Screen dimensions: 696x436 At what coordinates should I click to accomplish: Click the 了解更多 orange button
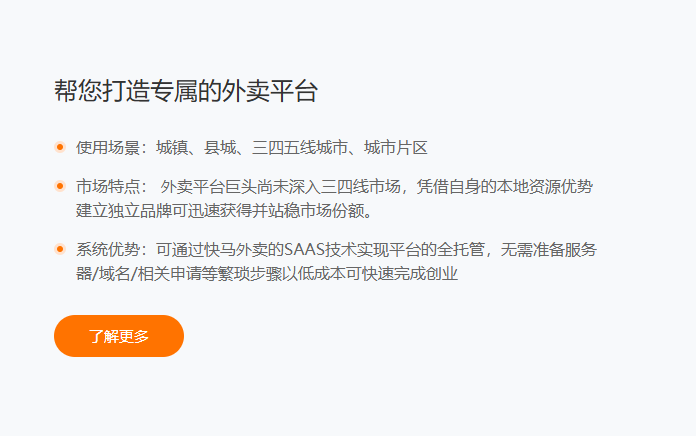pyautogui.click(x=119, y=336)
